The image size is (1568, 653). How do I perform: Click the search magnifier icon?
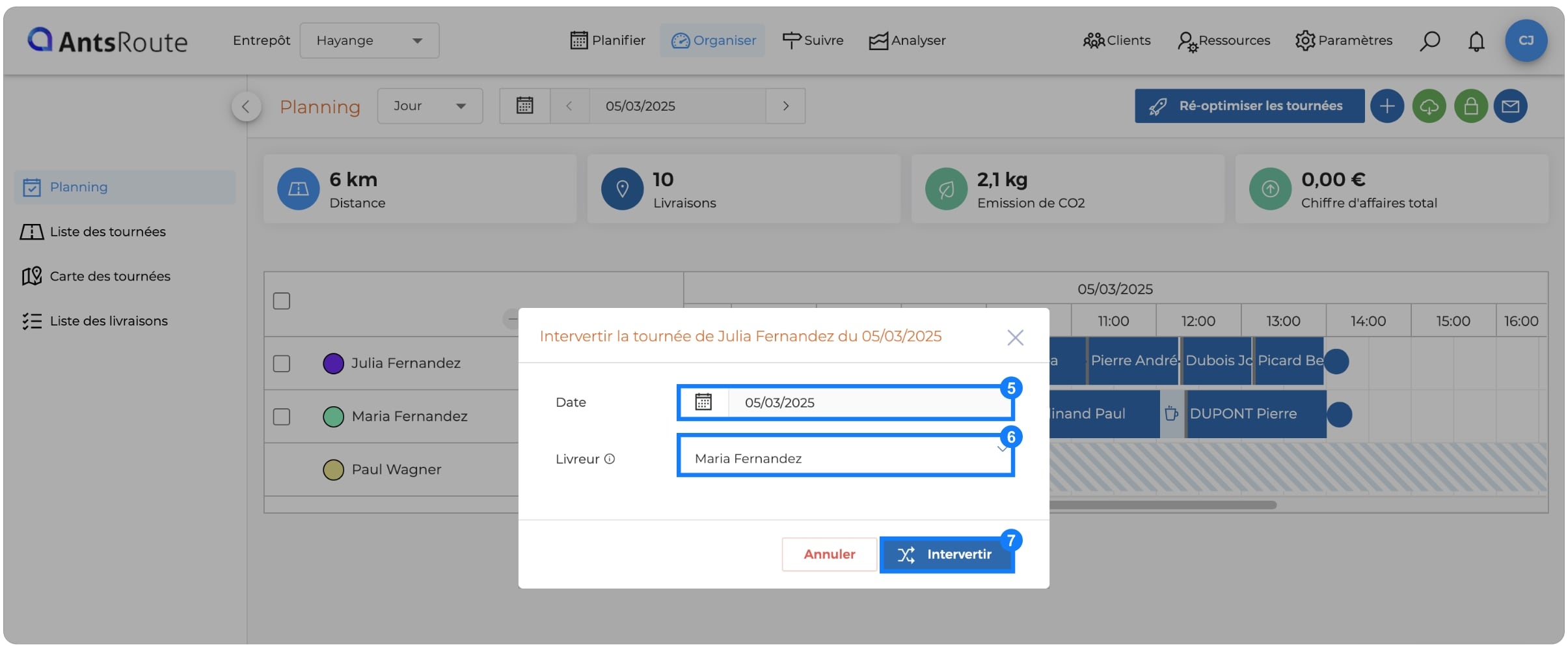pos(1429,41)
